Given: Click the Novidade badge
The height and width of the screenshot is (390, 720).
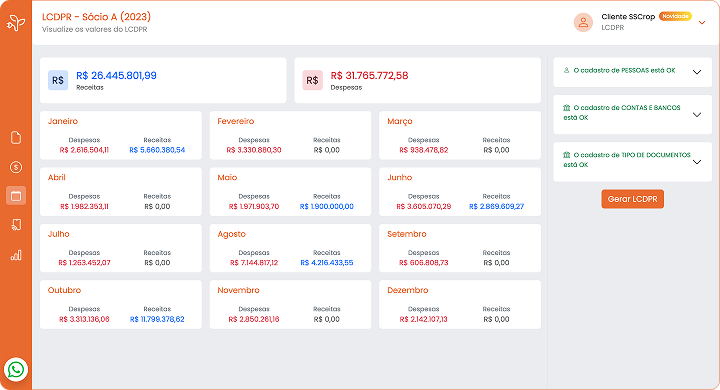Looking at the screenshot, I should (x=675, y=16).
